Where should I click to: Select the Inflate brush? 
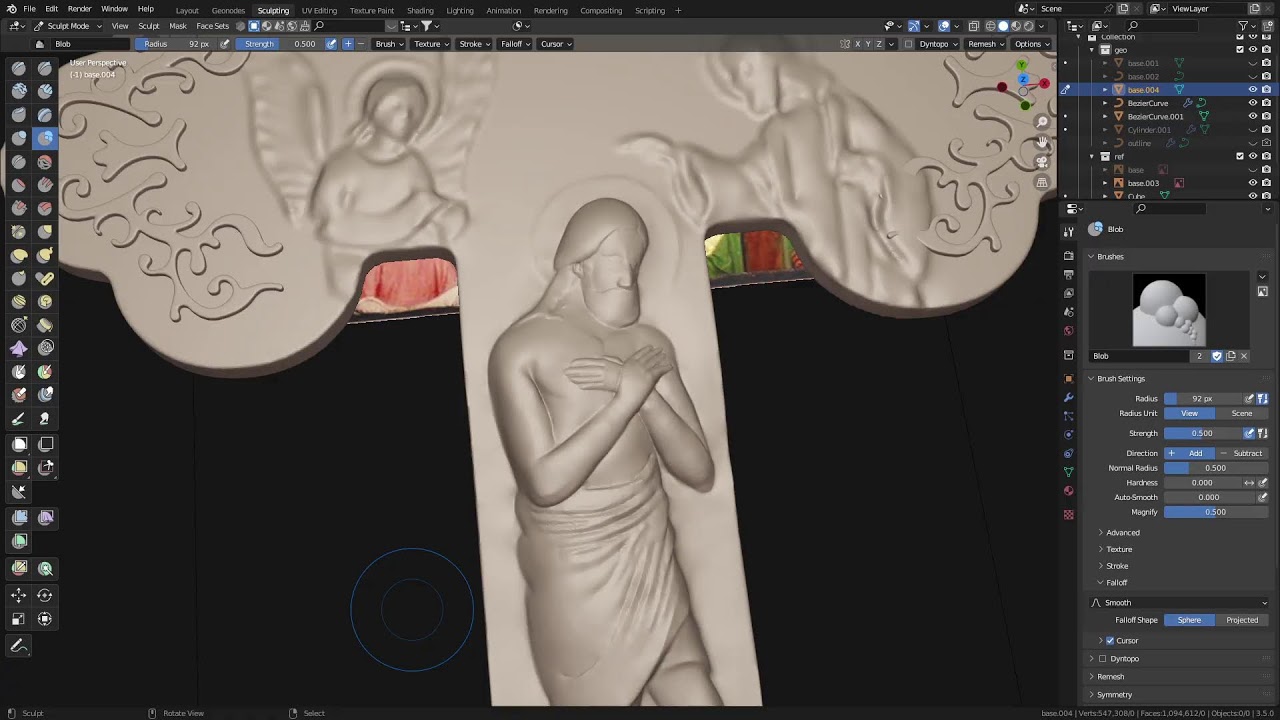[19, 138]
